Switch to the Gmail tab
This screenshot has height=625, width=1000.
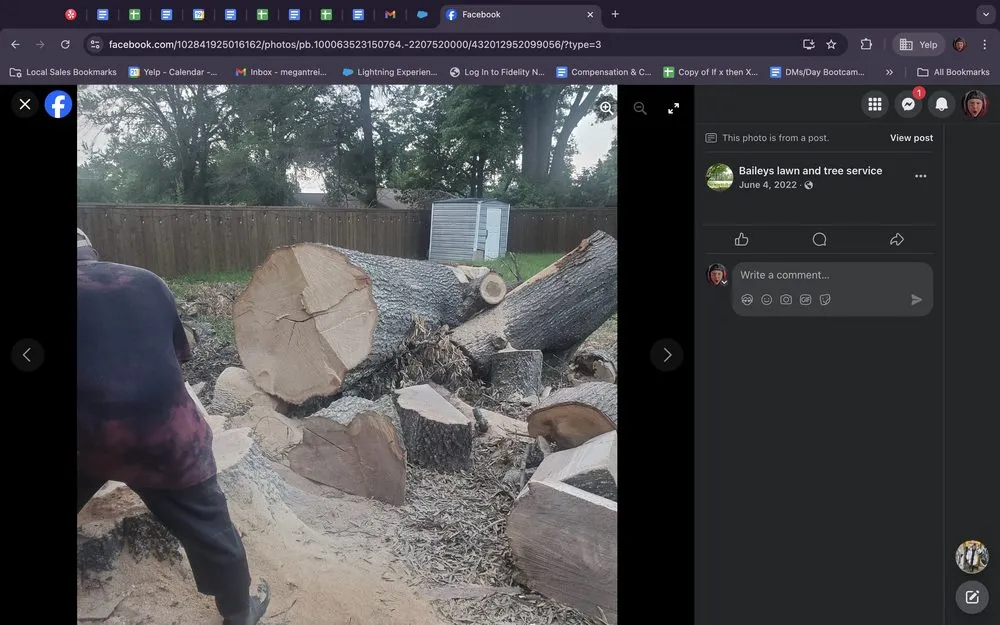(x=390, y=15)
